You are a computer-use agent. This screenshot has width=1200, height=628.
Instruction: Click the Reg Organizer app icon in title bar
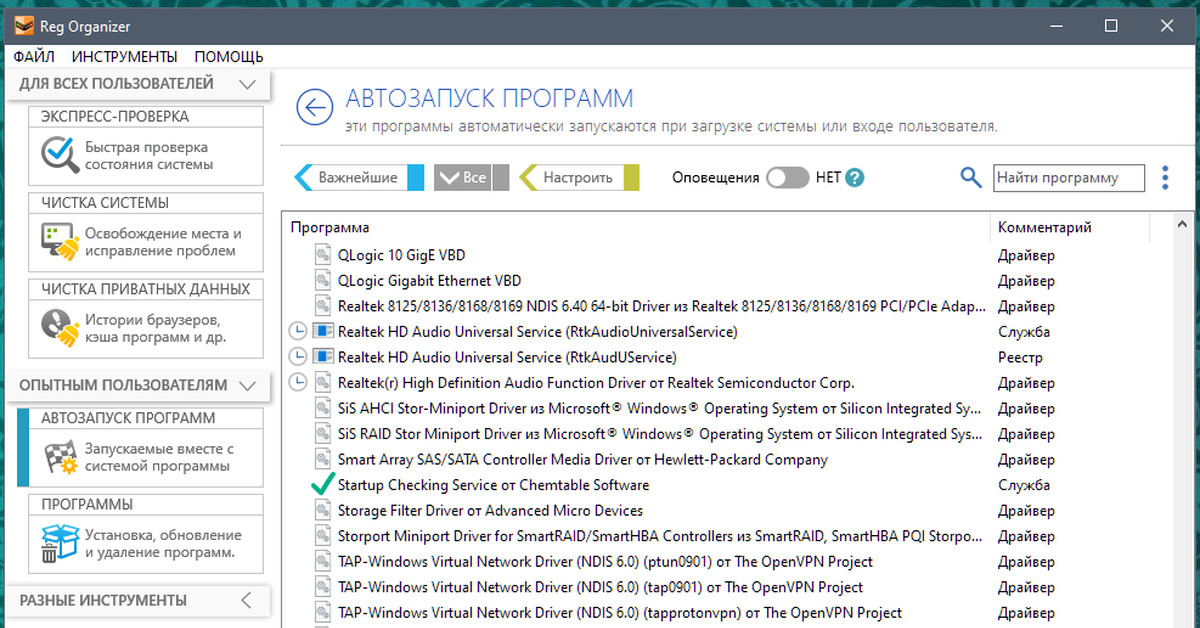point(24,26)
